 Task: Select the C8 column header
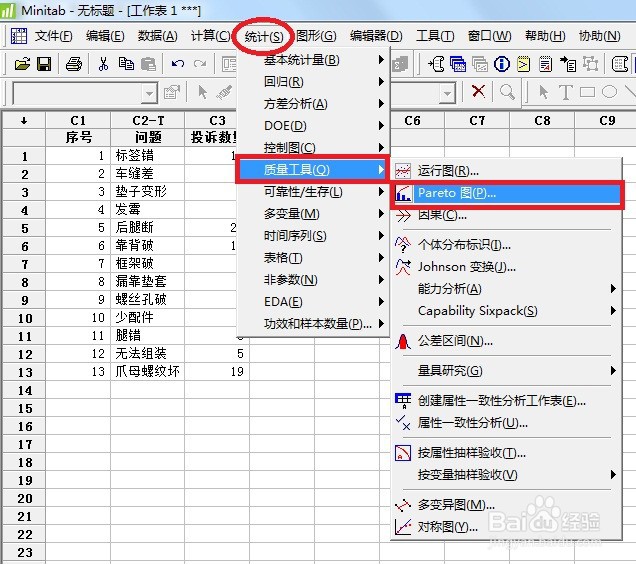542,121
